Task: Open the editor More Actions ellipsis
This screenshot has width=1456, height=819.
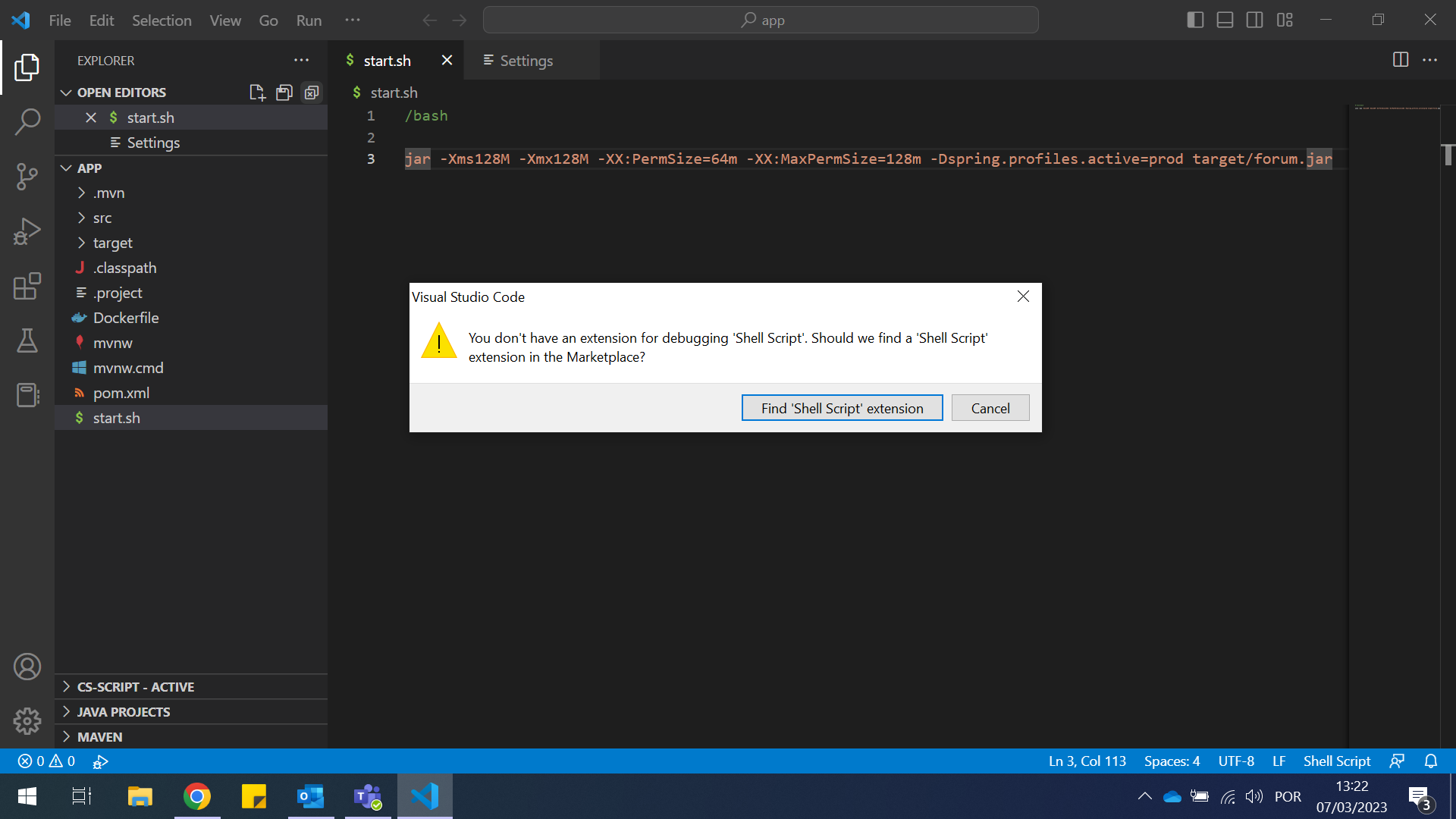Action: coord(1430,60)
